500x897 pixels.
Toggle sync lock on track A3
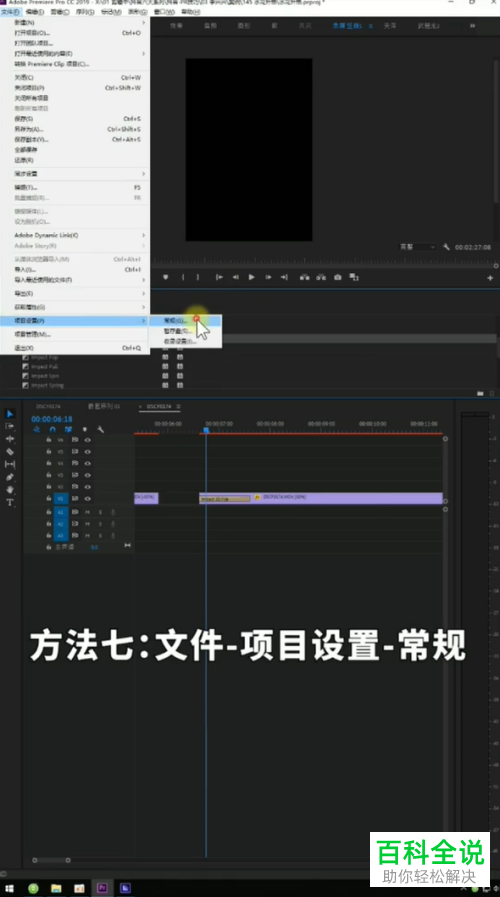75,535
